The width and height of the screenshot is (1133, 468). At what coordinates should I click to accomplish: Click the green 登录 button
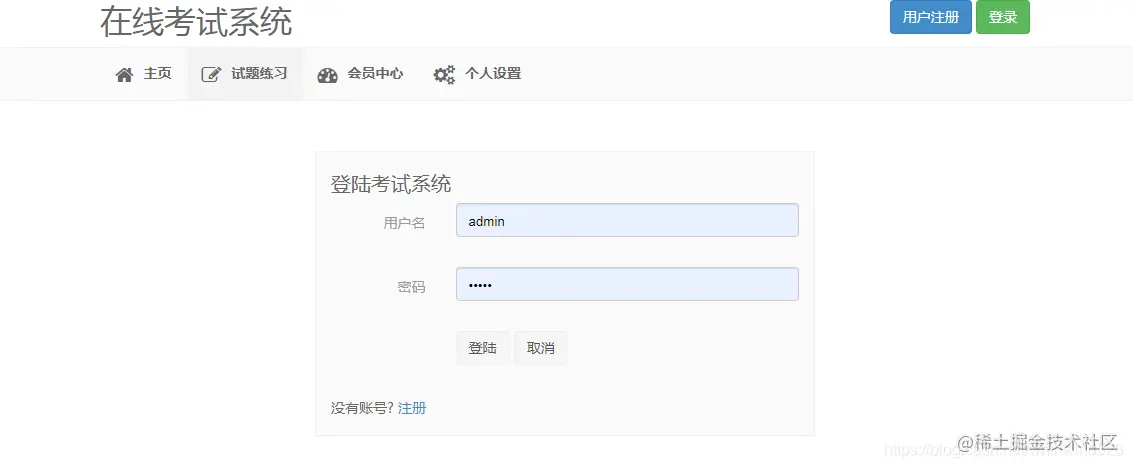[1003, 17]
